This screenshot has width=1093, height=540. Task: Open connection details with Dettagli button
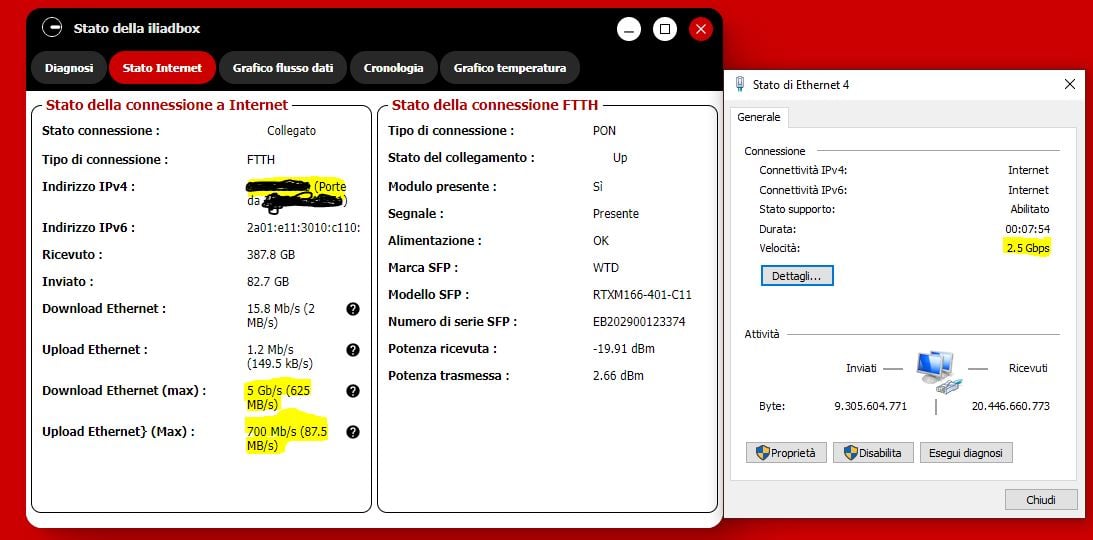tap(796, 275)
